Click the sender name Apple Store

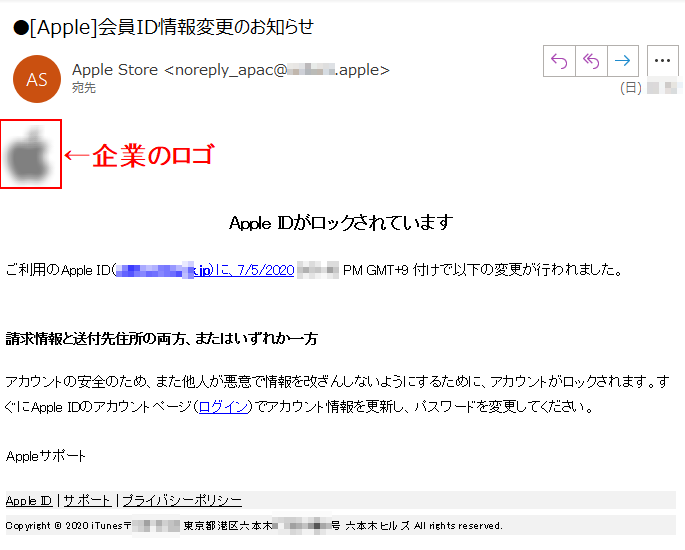click(x=115, y=70)
